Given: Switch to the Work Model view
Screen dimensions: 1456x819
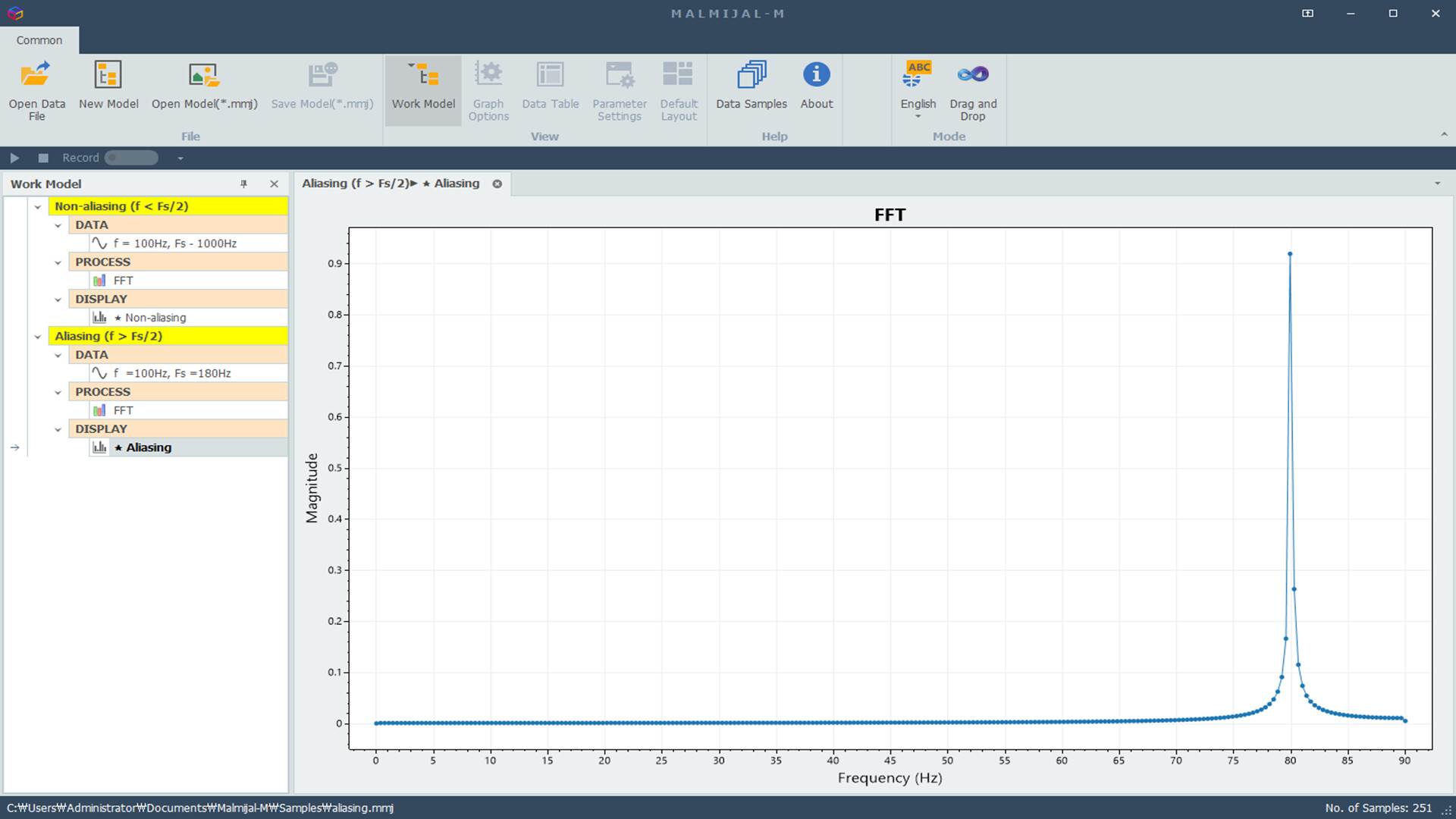Looking at the screenshot, I should 422,90.
